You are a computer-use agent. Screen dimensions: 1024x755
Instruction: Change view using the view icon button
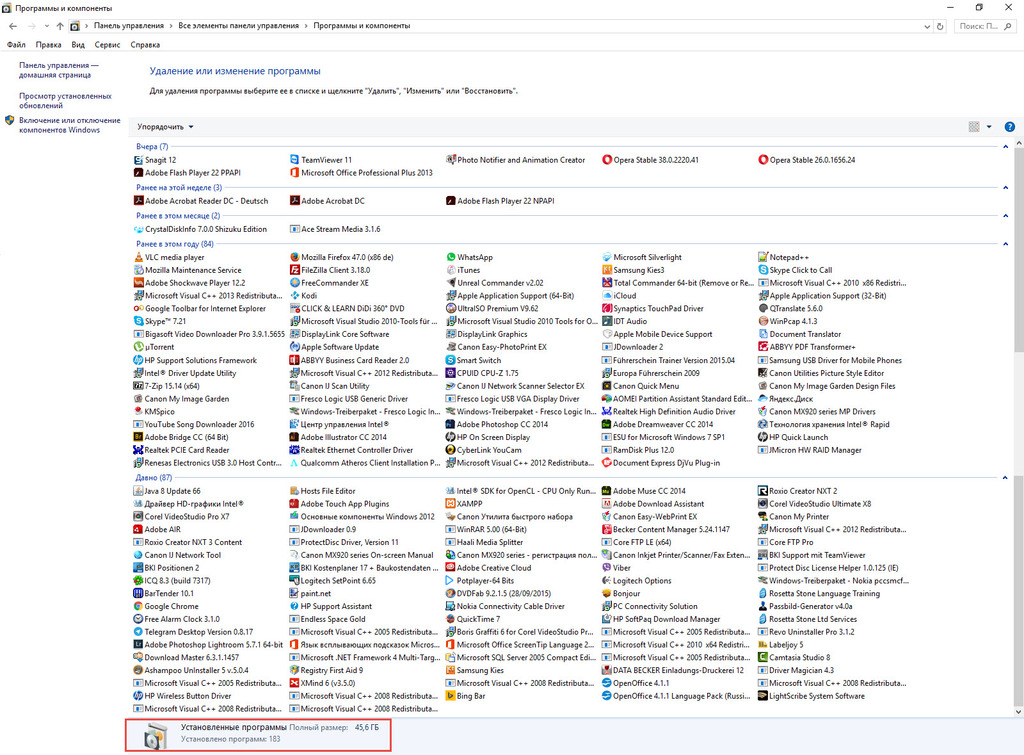[x=974, y=127]
